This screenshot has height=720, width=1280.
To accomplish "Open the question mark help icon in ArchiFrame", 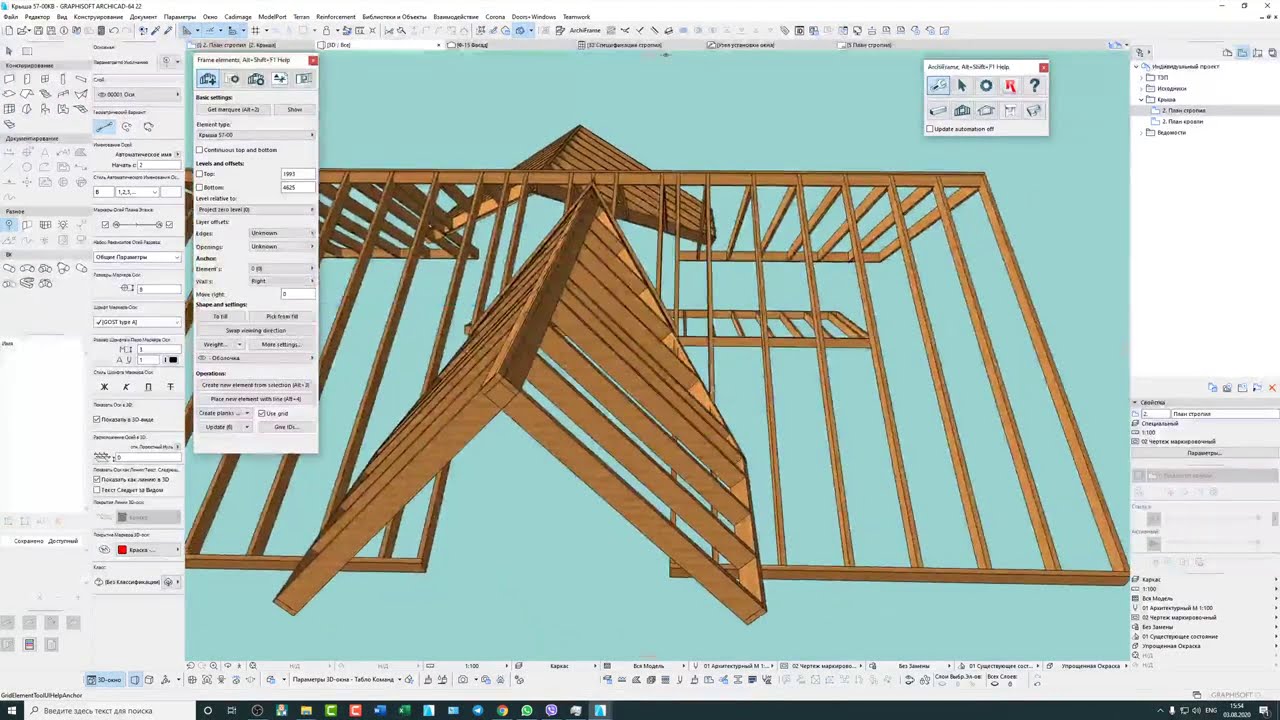I will [1034, 86].
